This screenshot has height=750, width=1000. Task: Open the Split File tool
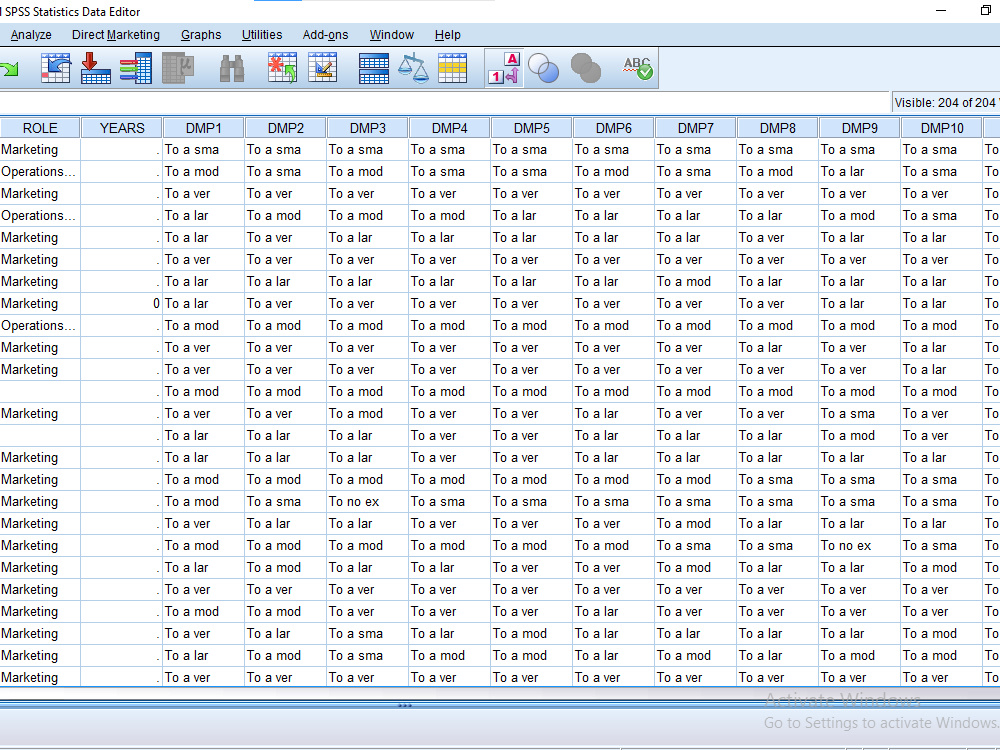tap(373, 69)
